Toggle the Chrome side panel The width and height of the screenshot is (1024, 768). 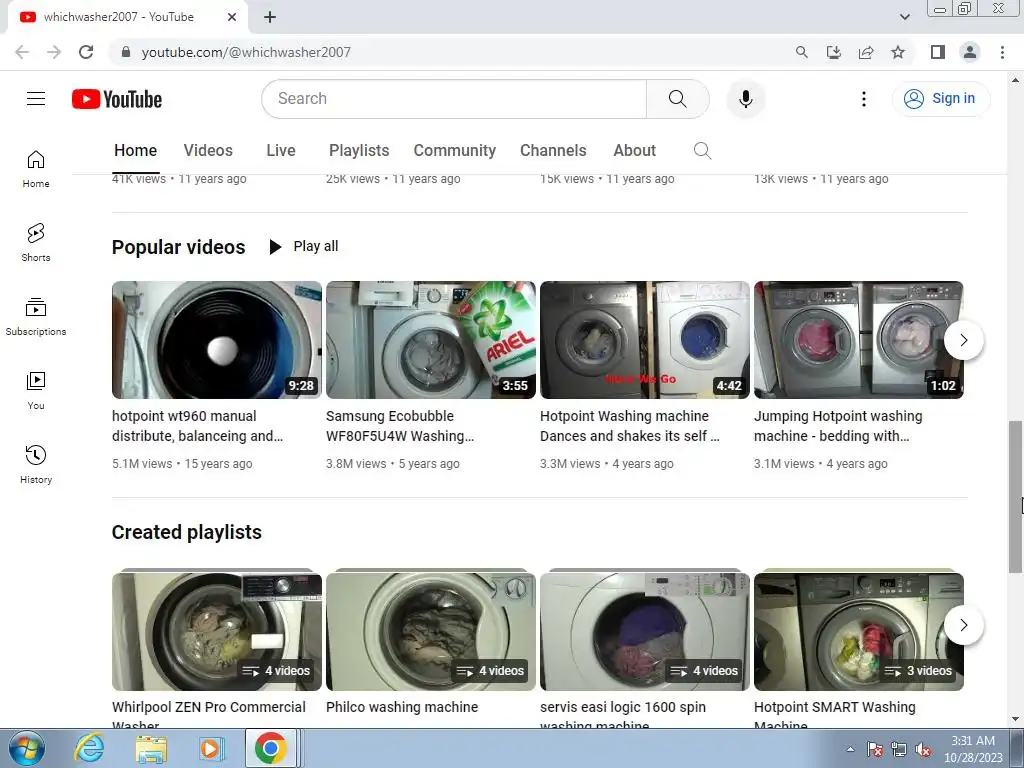tap(937, 52)
